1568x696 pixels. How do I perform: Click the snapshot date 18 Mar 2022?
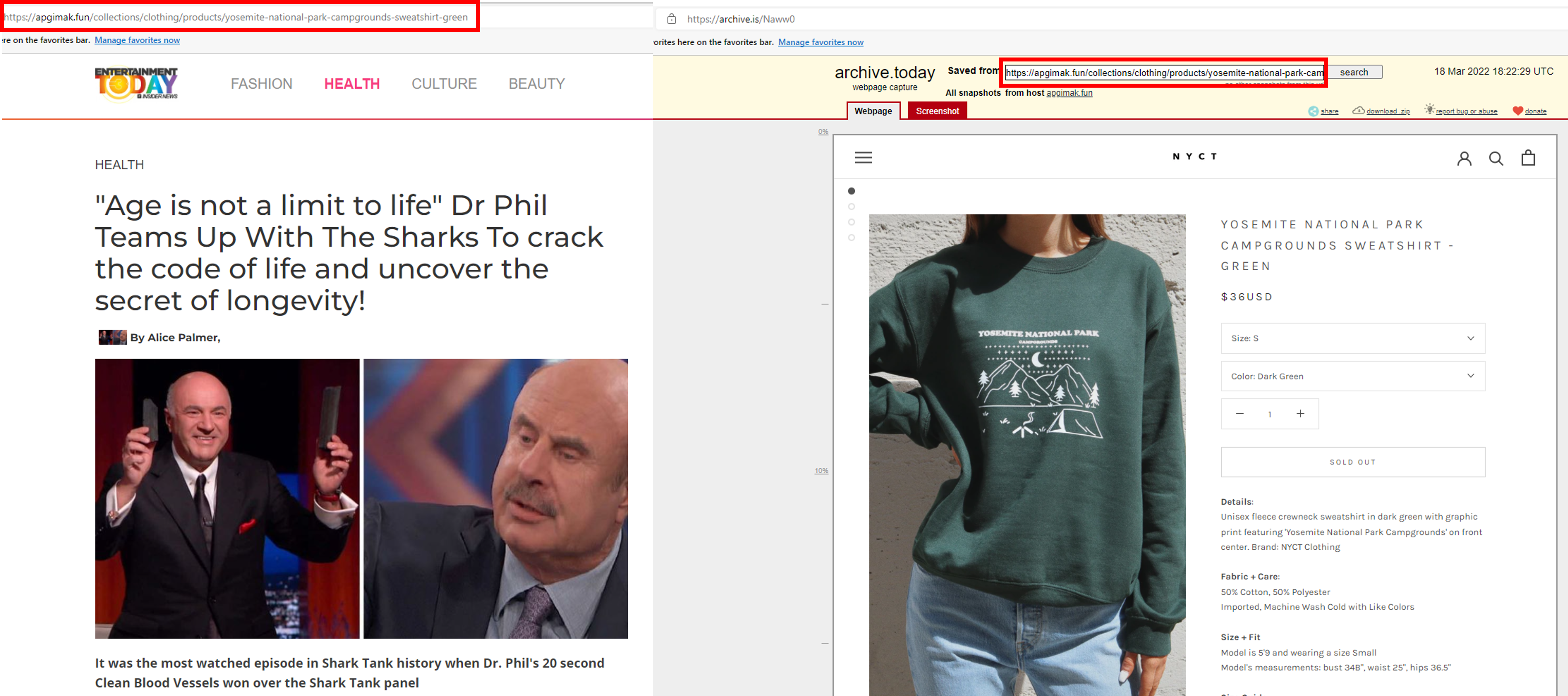(x=1493, y=71)
